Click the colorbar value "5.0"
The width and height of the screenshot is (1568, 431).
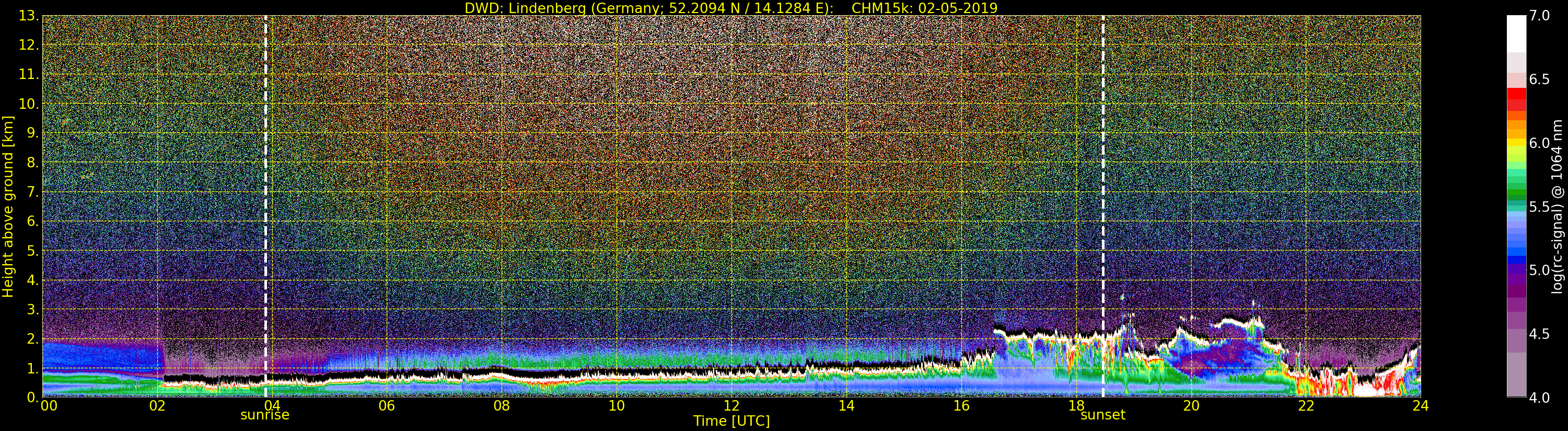click(x=1539, y=270)
